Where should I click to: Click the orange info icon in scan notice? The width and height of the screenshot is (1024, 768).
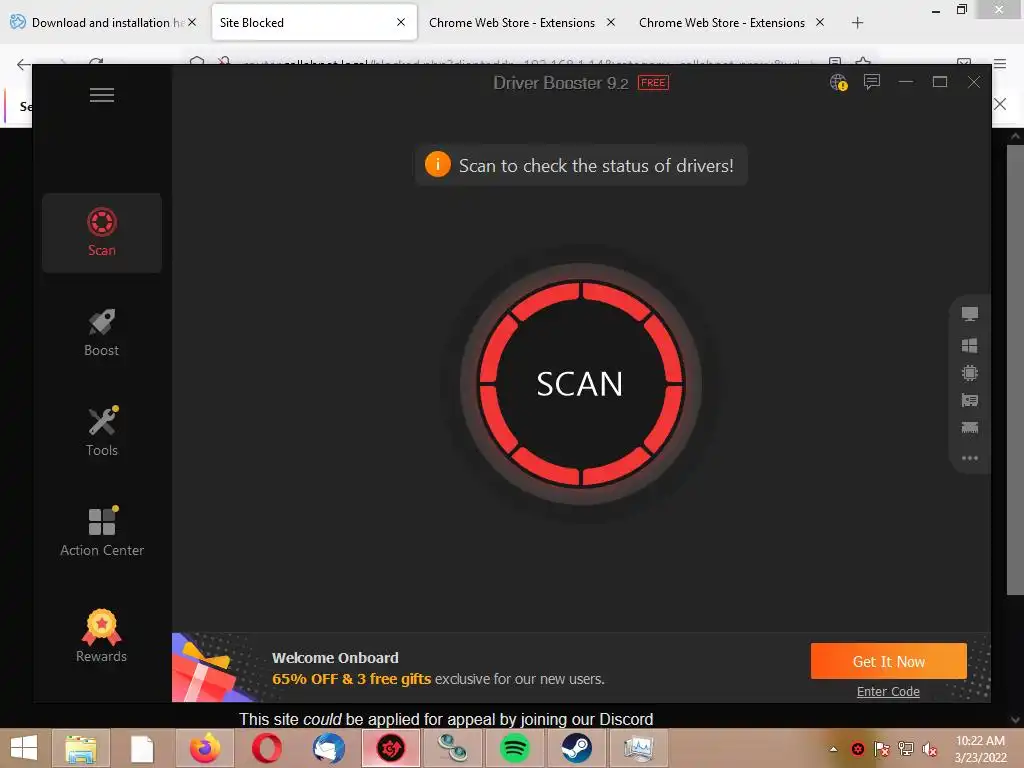pos(438,164)
